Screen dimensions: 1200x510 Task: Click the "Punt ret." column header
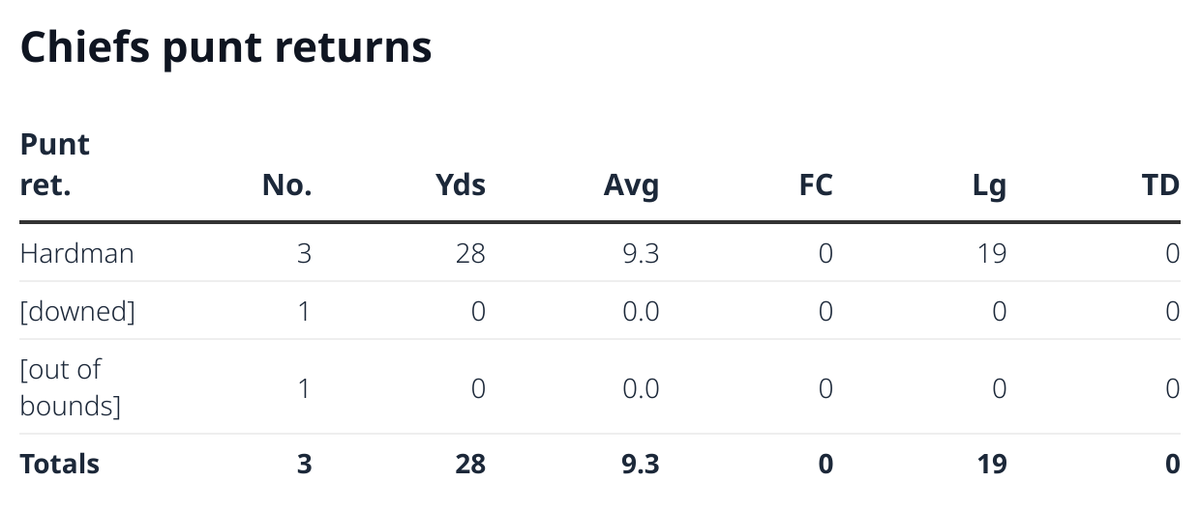point(55,165)
